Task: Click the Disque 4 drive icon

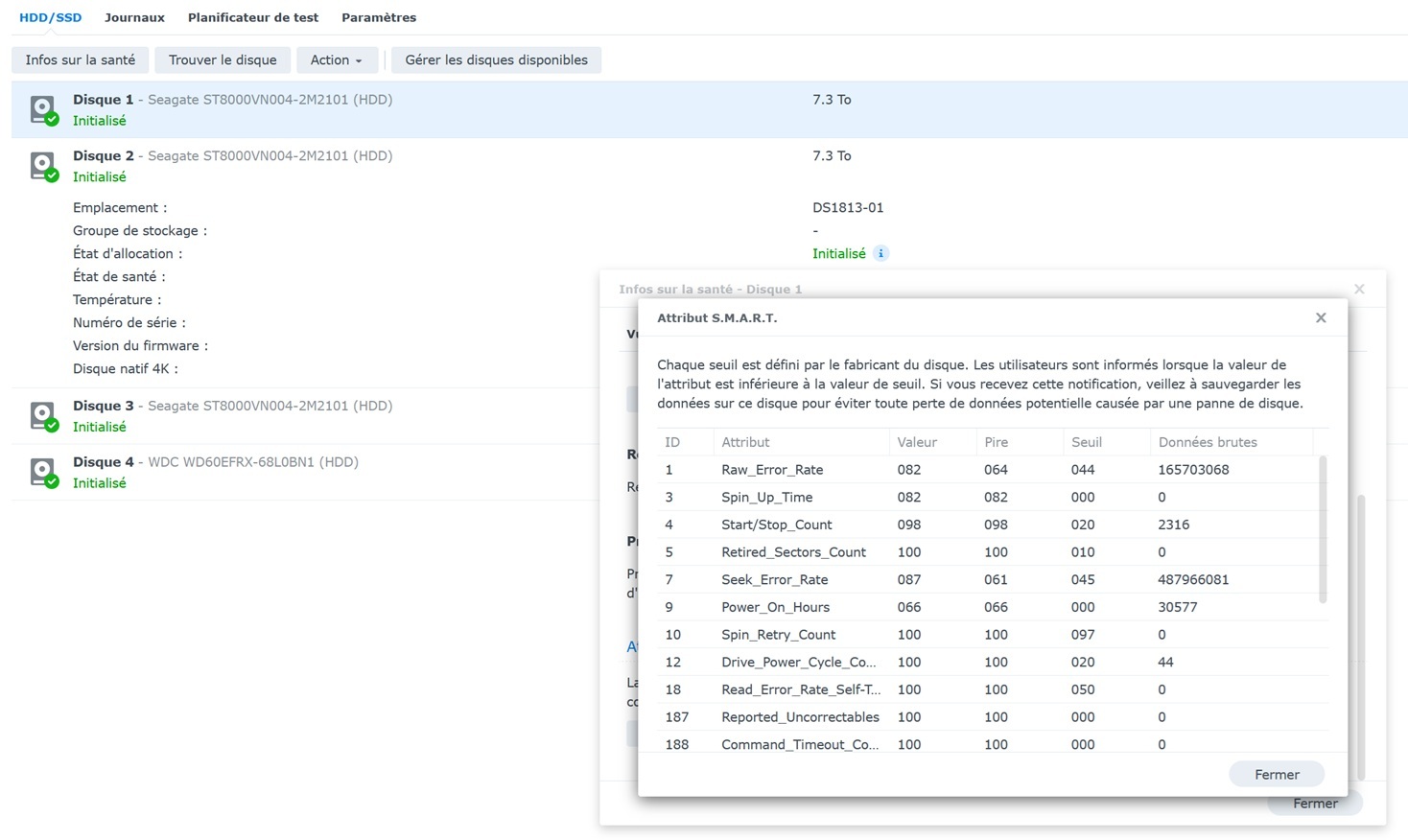Action: point(43,472)
